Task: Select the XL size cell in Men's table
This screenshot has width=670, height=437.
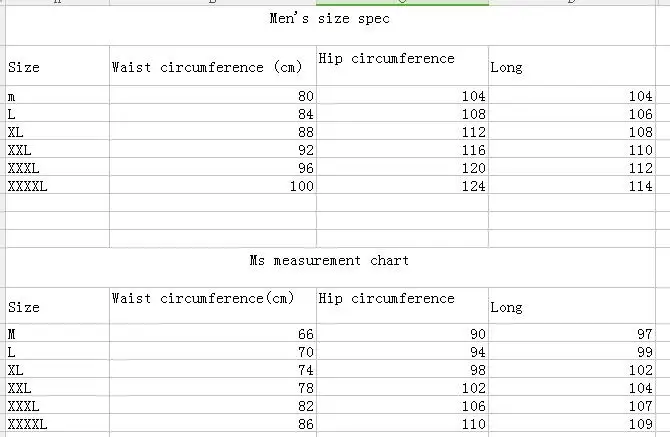Action: coord(57,131)
